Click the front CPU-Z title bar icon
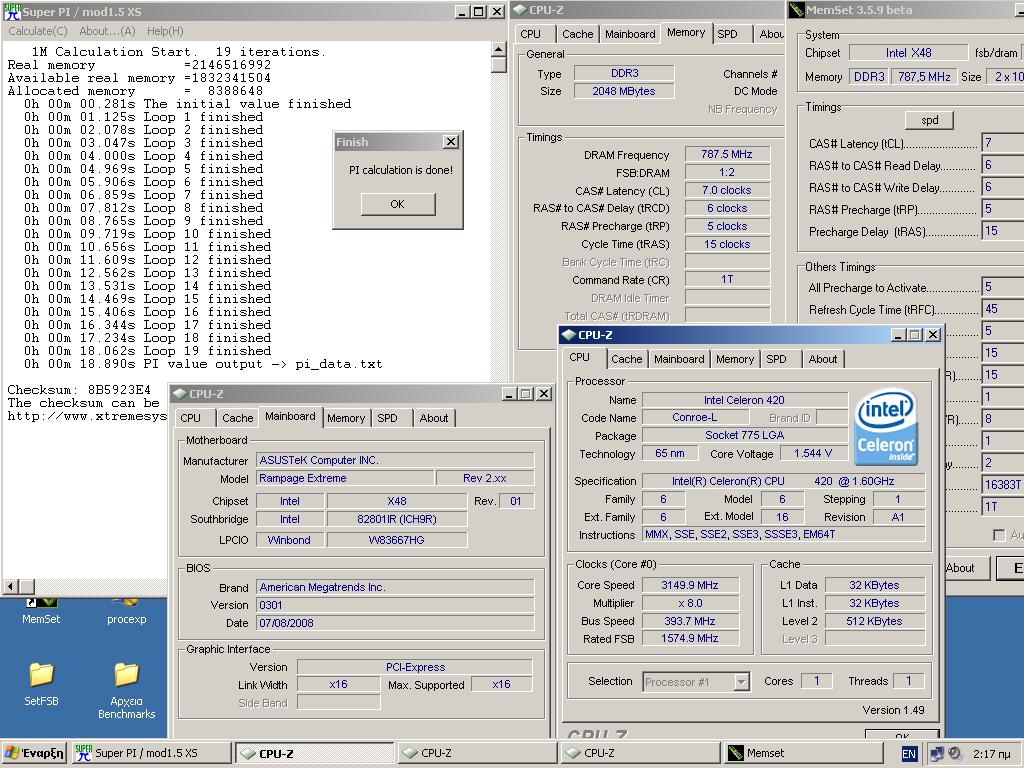 (x=568, y=335)
